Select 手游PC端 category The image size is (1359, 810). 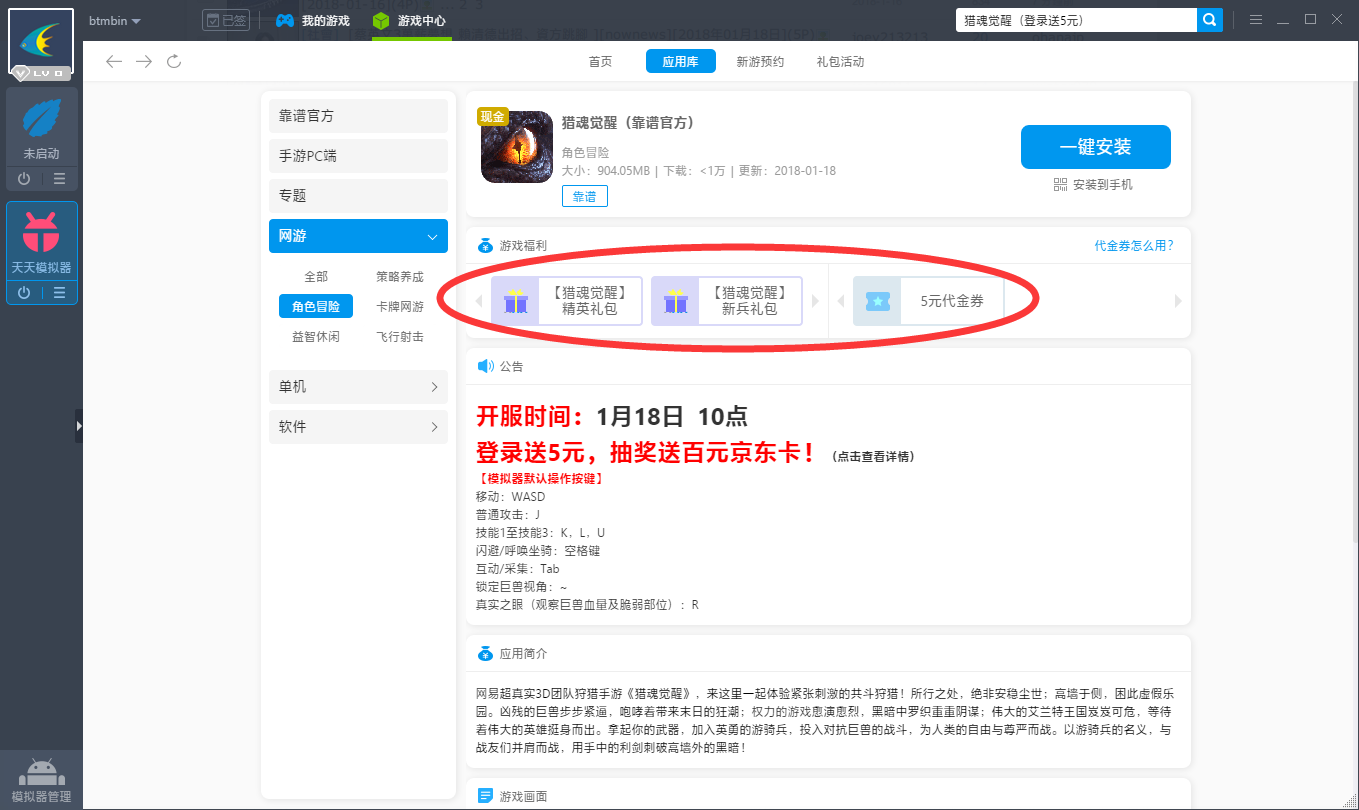coord(358,156)
